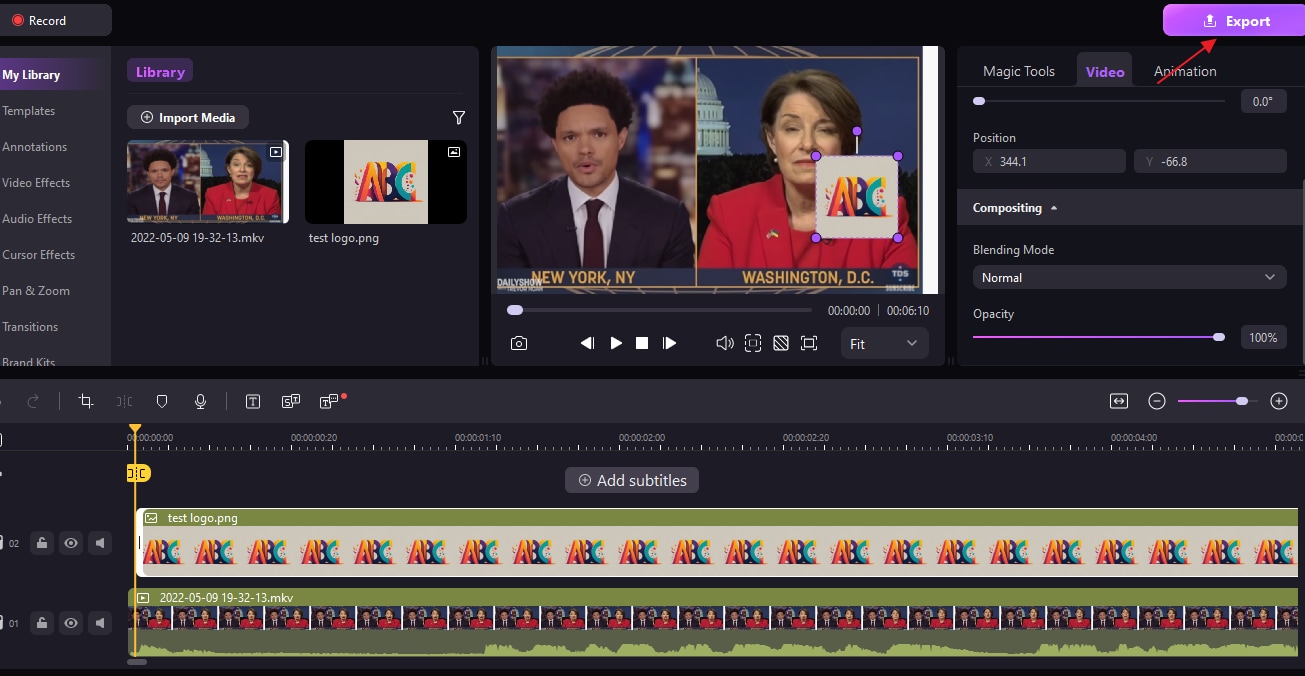
Task: Open Pan & Zoom in sidebar
Action: point(36,291)
